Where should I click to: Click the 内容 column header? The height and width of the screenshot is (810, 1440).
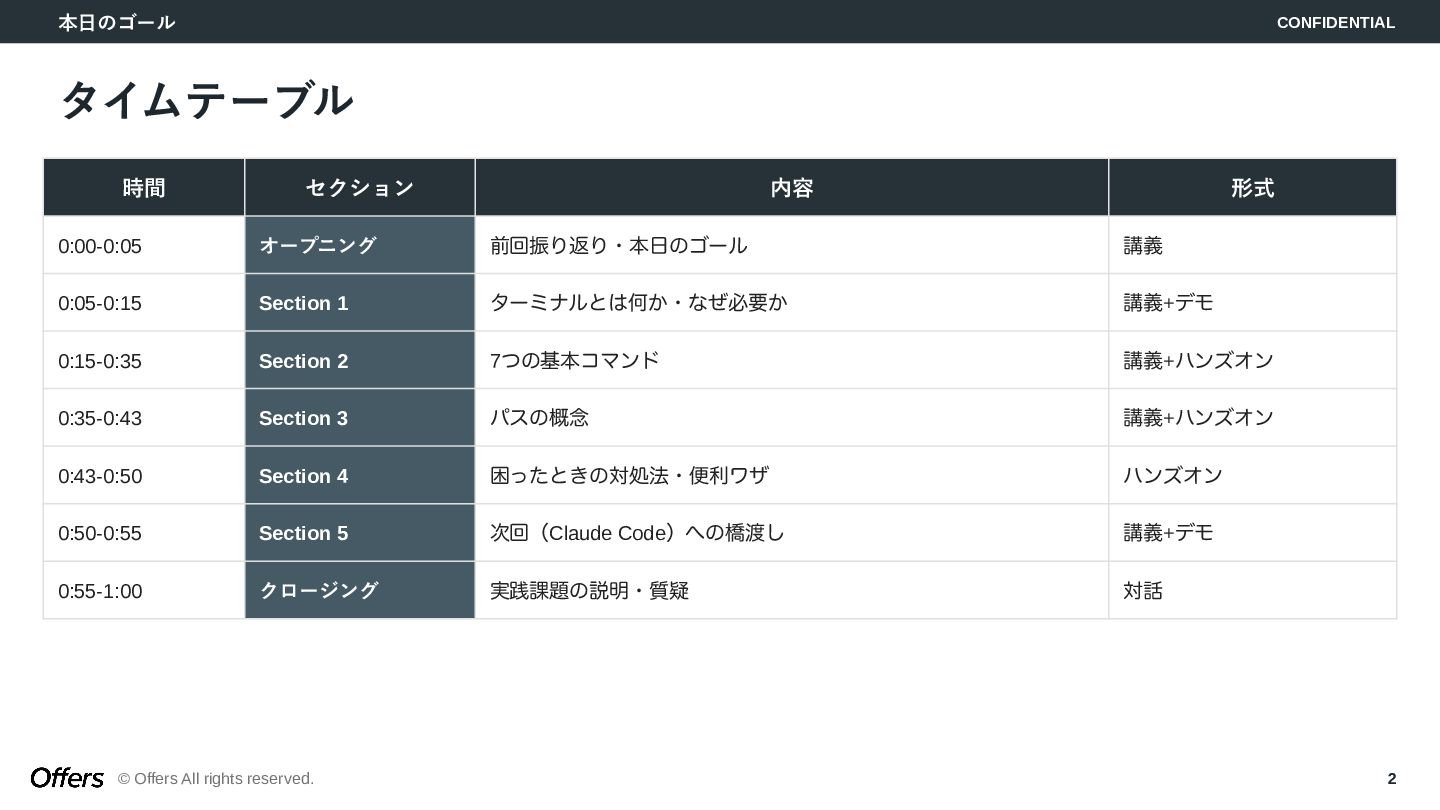click(x=792, y=188)
